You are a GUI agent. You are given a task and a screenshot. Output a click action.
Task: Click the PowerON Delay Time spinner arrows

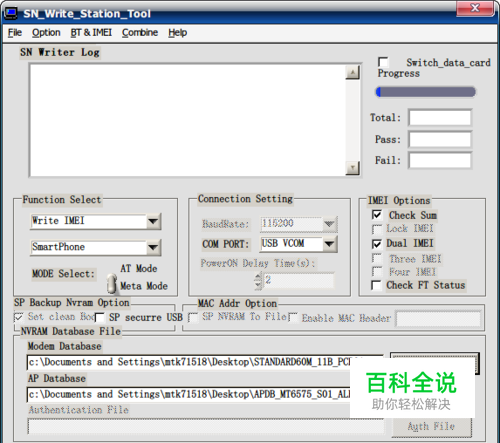tap(258, 280)
